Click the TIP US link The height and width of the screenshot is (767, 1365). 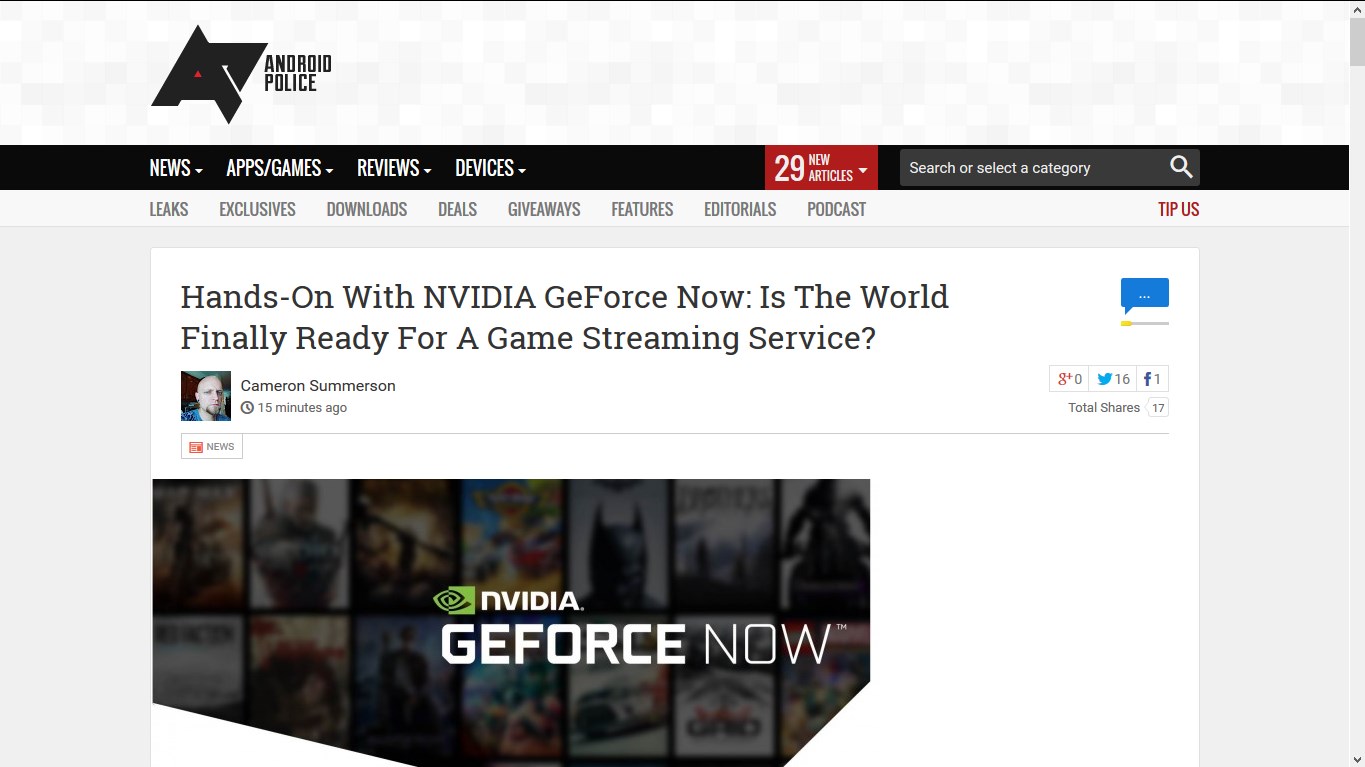(1178, 209)
